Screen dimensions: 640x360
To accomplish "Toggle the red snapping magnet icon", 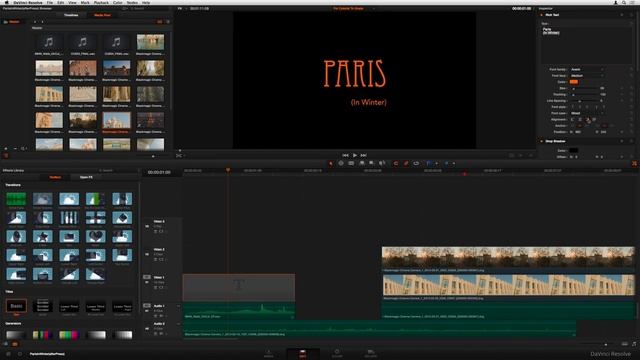I will 395,163.
